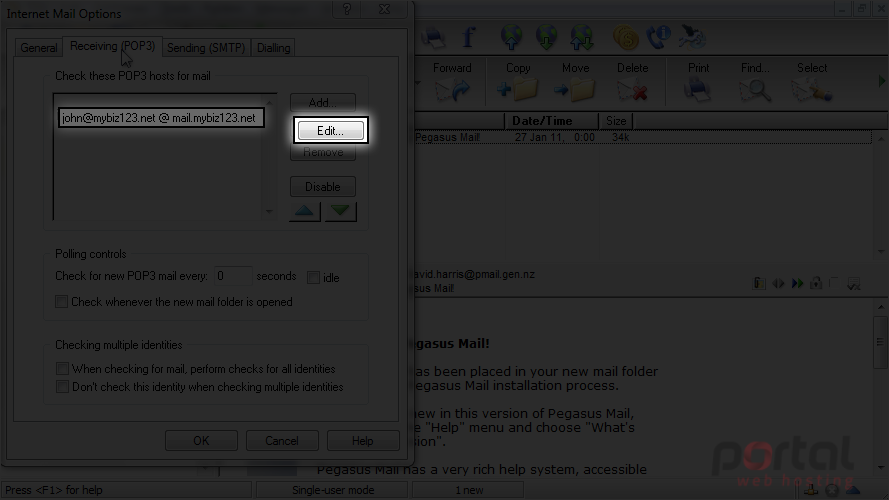Viewport: 889px width, 500px height.
Task: Click attachments view icon in preview bar
Action: coord(759,283)
